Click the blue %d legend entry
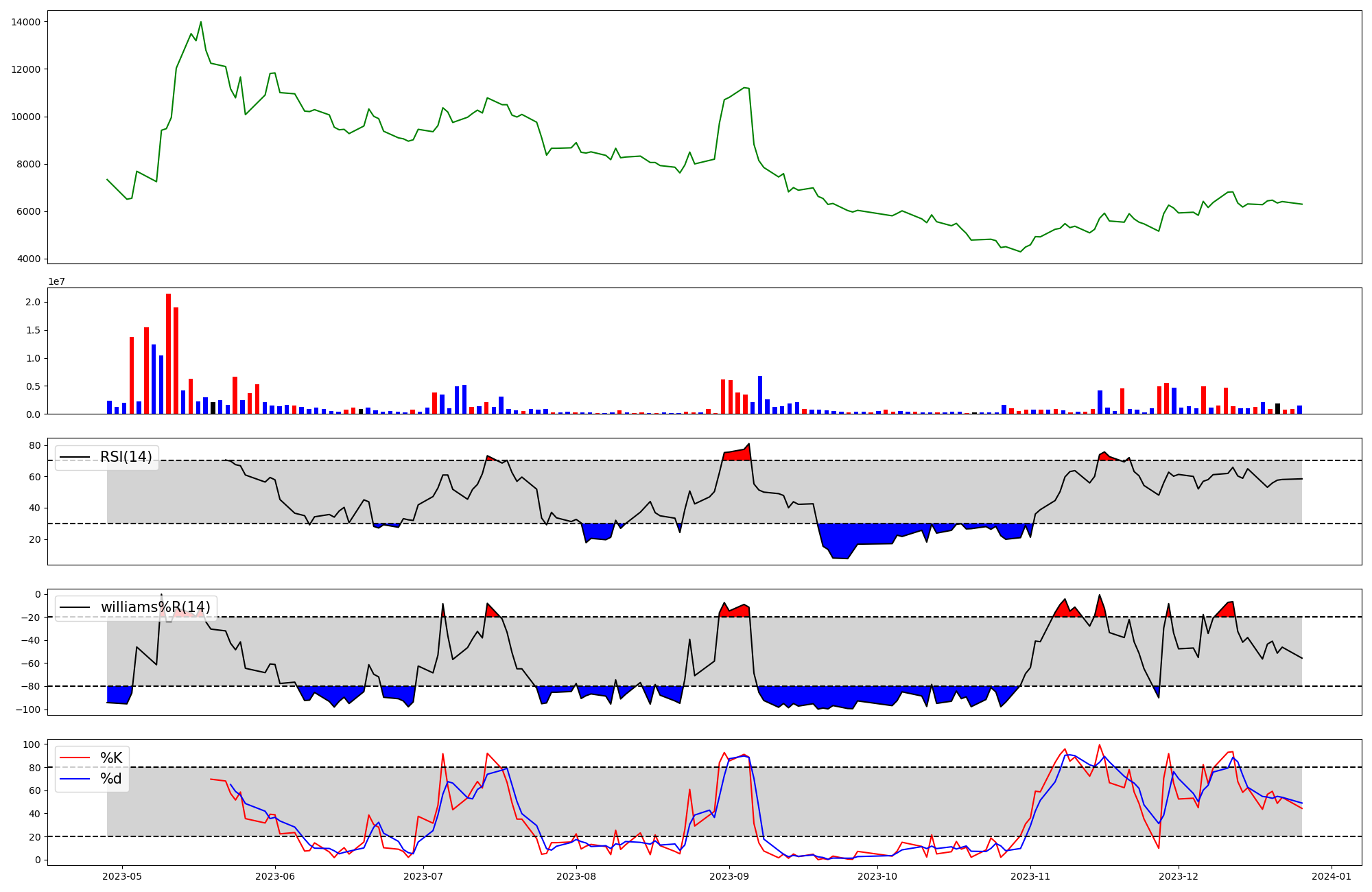The height and width of the screenshot is (892, 1372). pos(110,779)
